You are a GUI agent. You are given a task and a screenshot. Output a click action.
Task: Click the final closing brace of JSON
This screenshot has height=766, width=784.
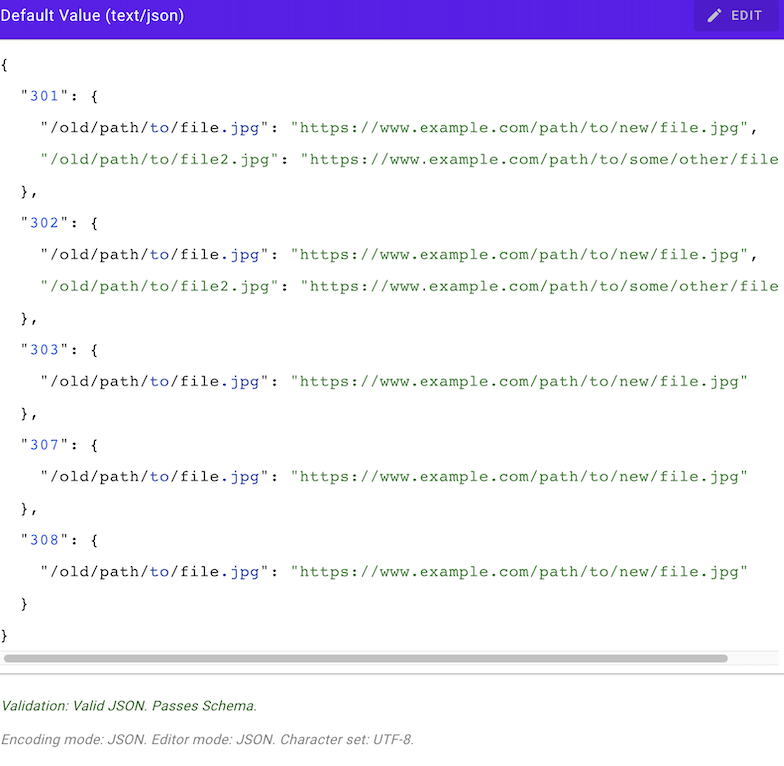coord(4,636)
